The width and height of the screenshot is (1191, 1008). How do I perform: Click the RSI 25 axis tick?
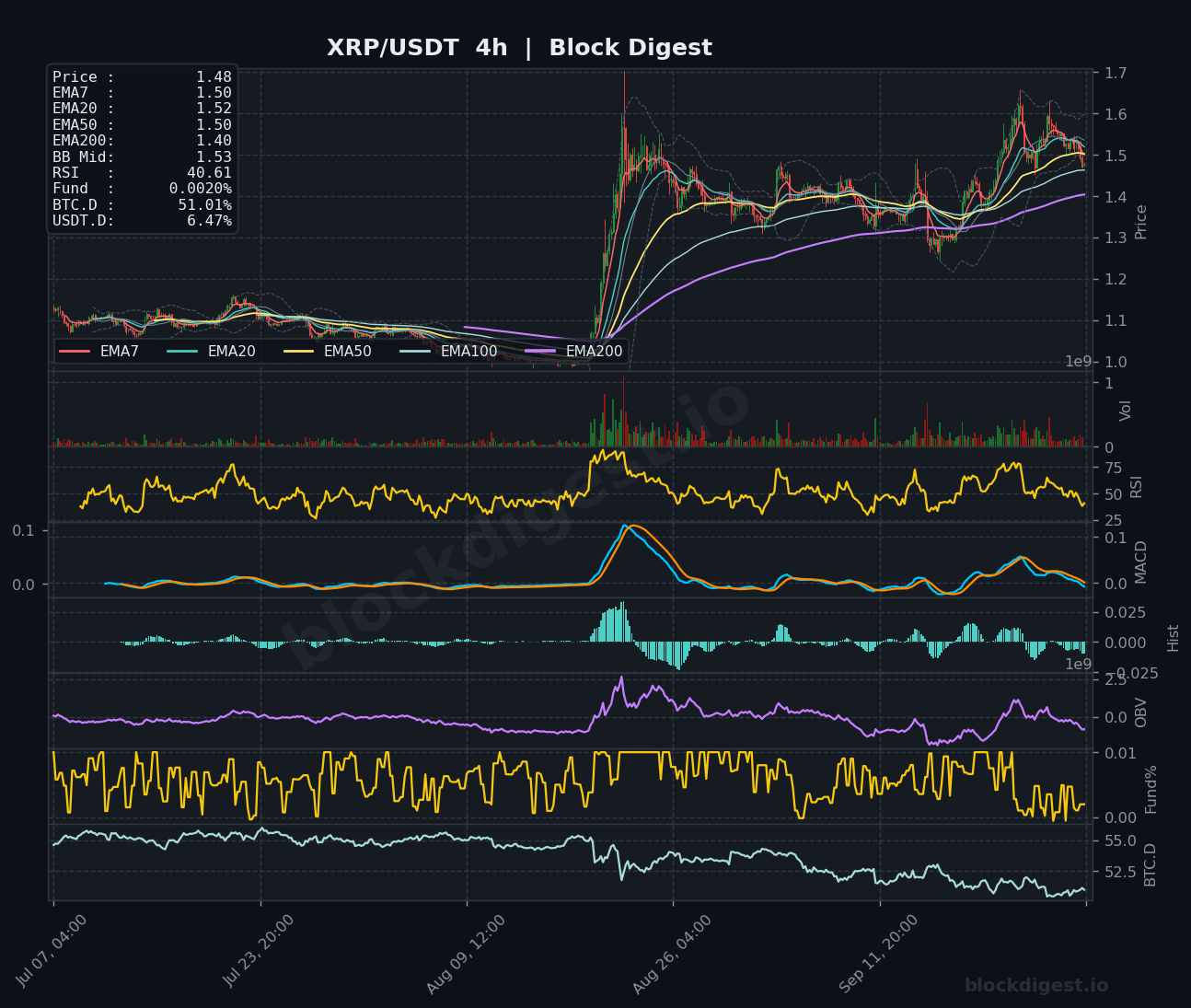(x=1114, y=520)
